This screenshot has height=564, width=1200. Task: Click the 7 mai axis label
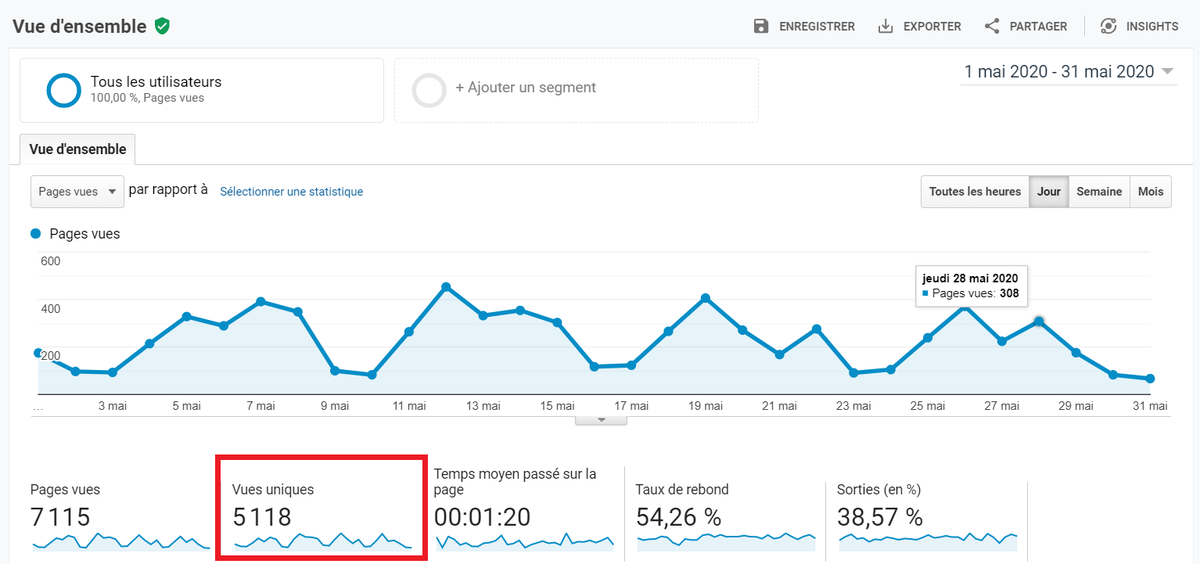(260, 406)
